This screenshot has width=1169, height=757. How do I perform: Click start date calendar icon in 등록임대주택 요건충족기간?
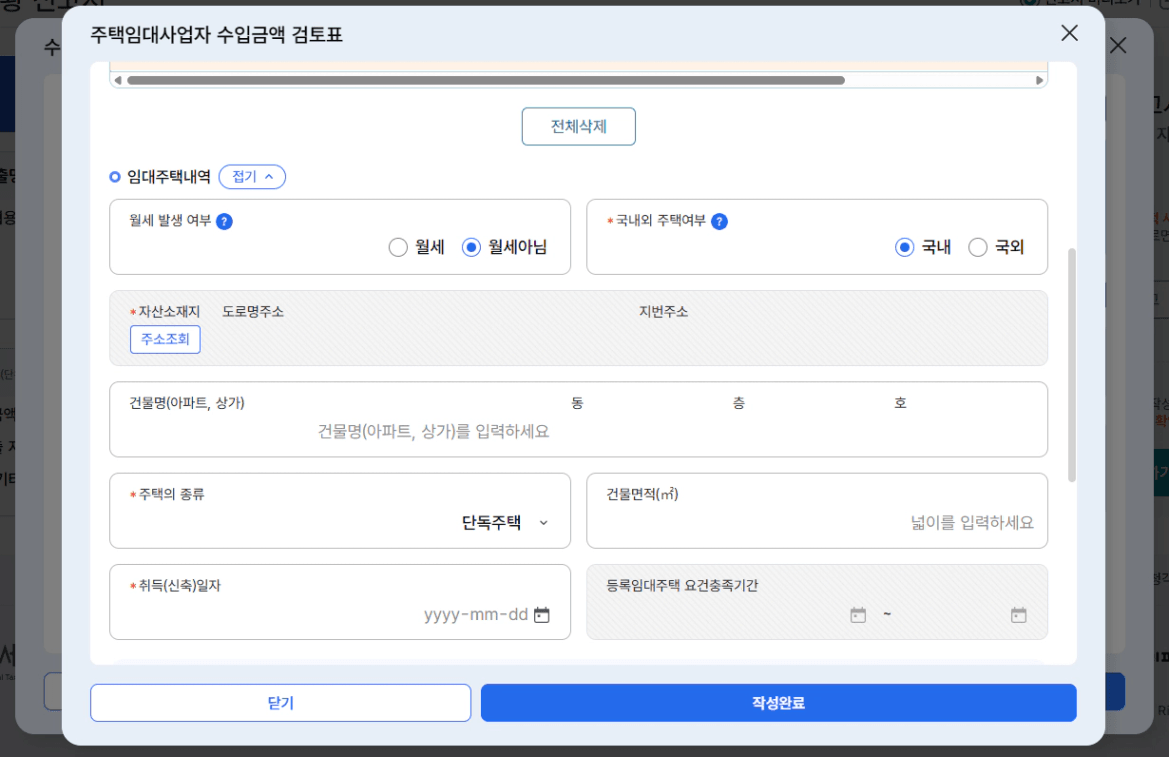[858, 615]
